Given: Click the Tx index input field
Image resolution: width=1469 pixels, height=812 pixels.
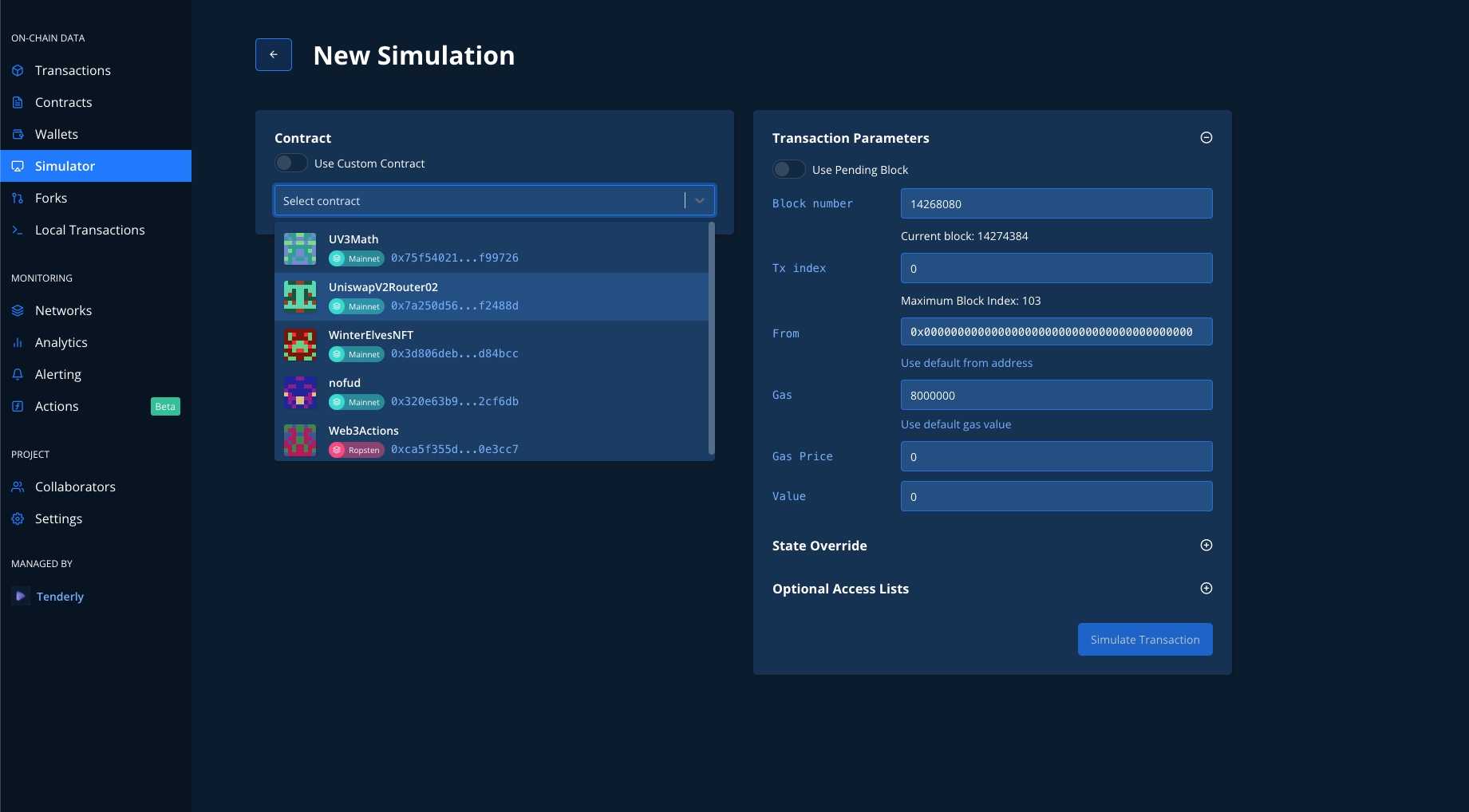Looking at the screenshot, I should (x=1056, y=268).
